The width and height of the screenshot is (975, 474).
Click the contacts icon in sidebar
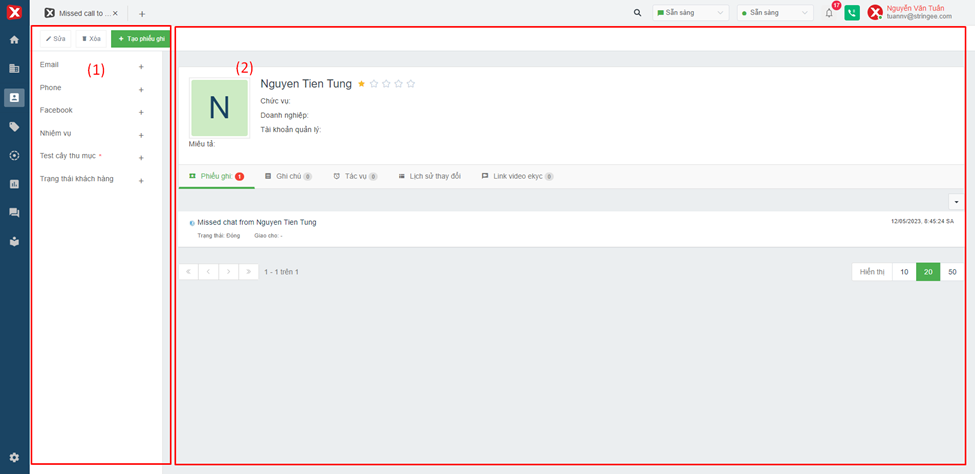[x=14, y=98]
